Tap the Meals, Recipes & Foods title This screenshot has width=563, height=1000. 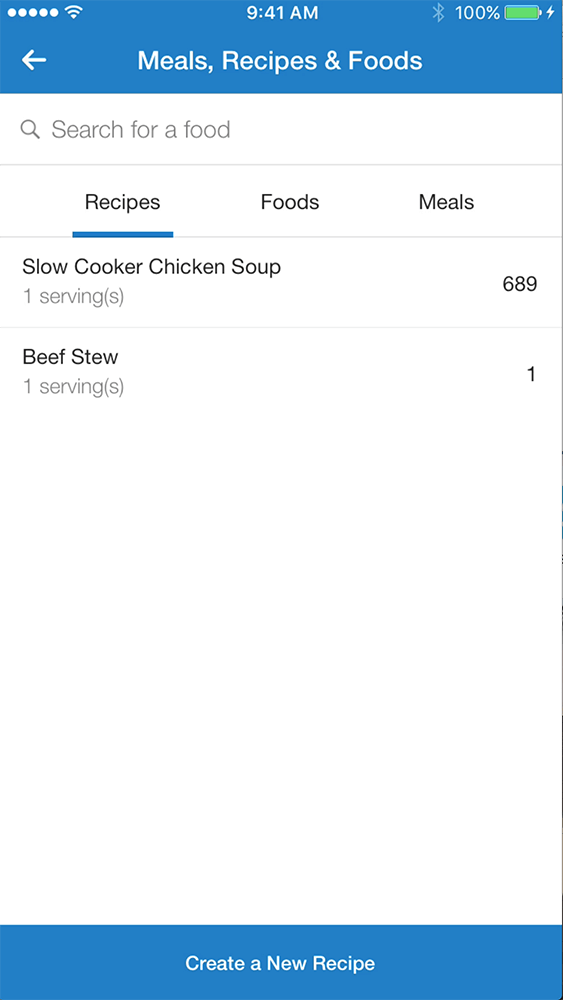280,61
